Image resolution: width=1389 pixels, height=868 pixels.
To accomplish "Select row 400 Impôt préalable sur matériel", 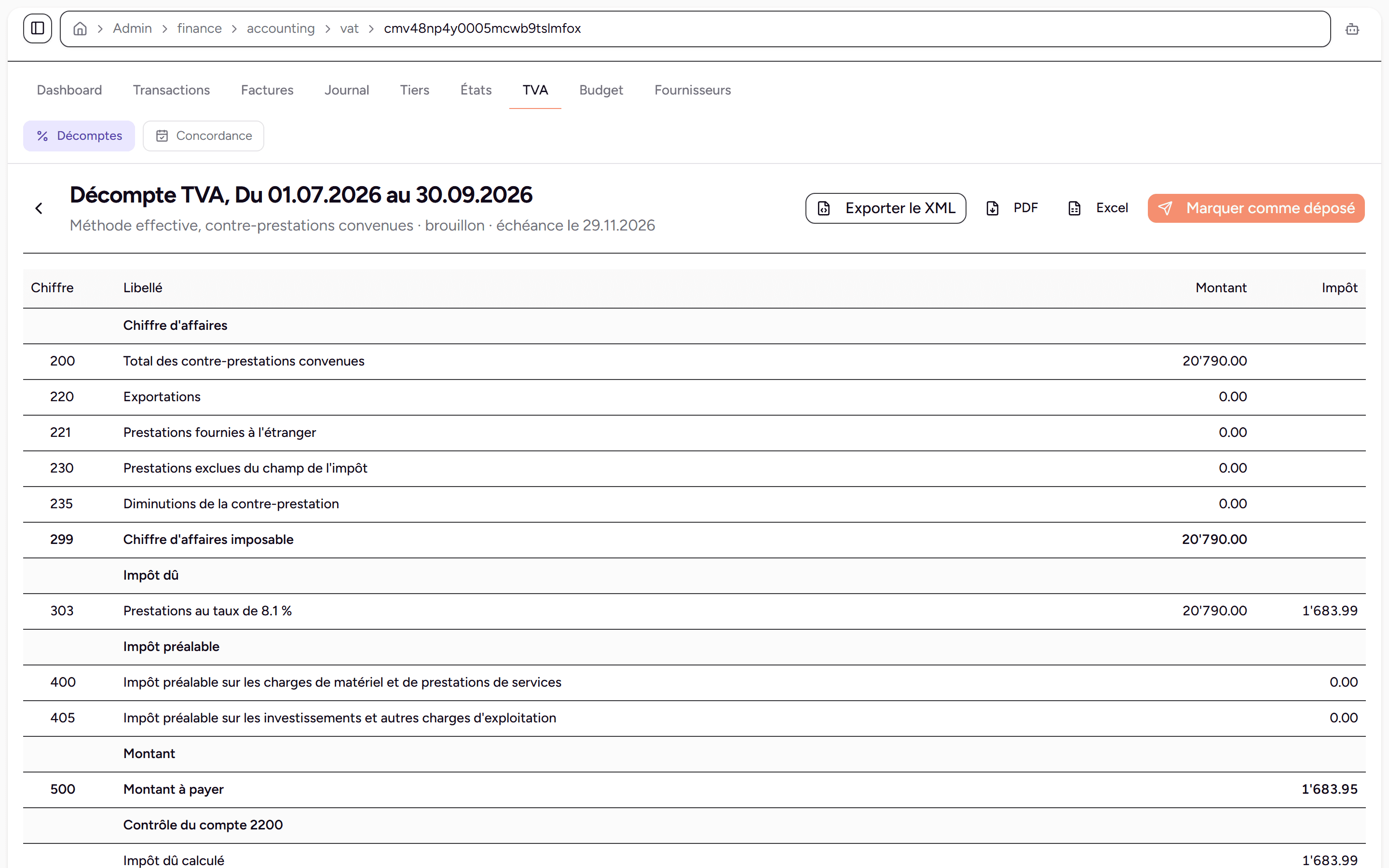I will (694, 682).
